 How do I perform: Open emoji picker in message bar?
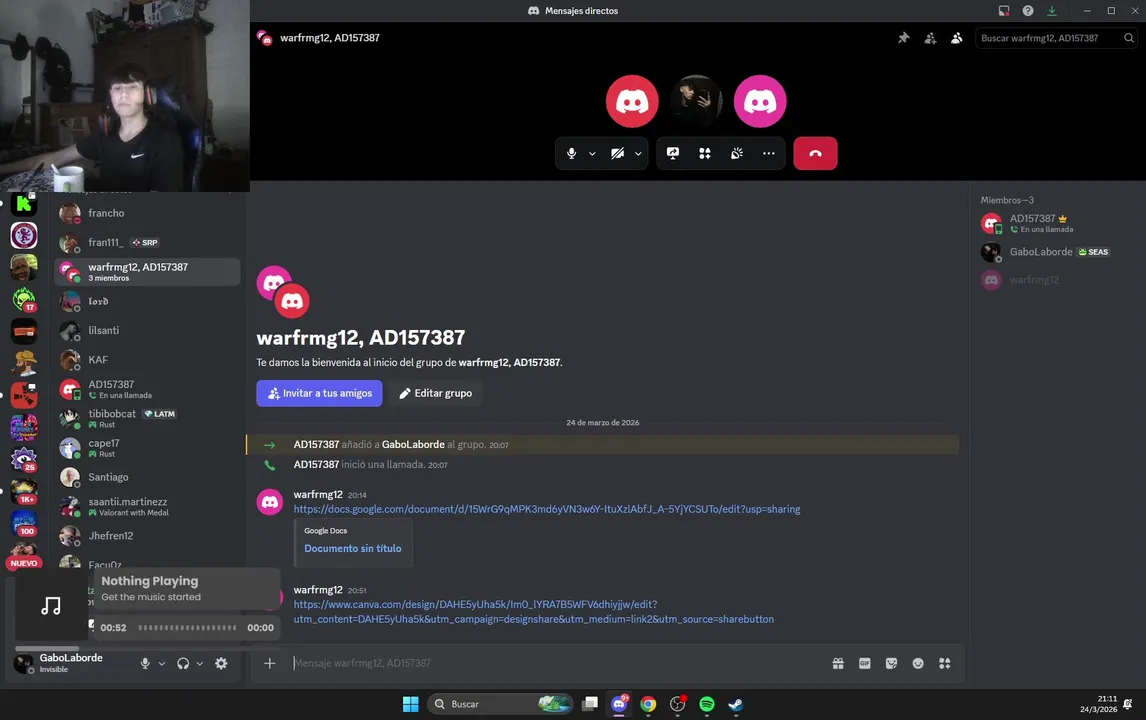[918, 663]
